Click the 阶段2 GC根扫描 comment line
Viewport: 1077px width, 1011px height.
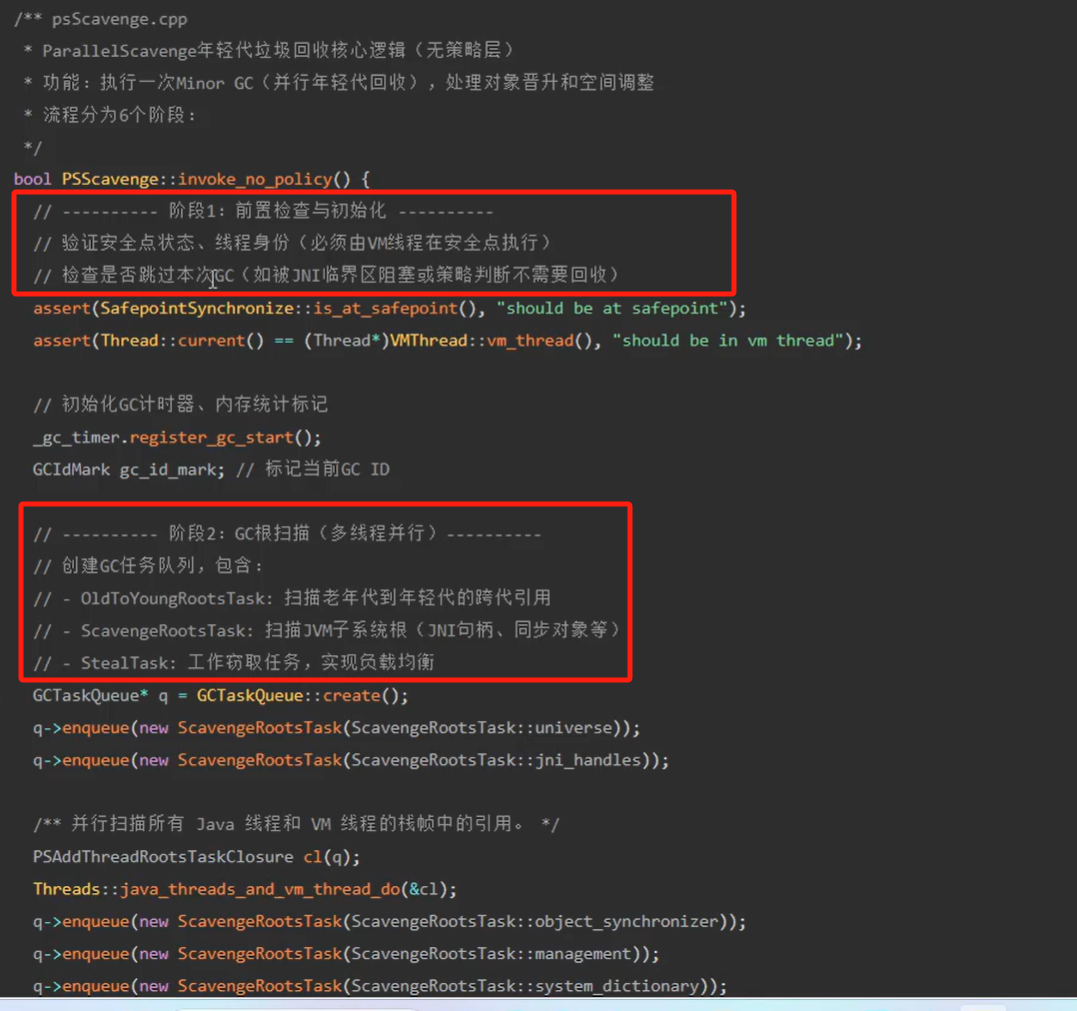pyautogui.click(x=287, y=533)
